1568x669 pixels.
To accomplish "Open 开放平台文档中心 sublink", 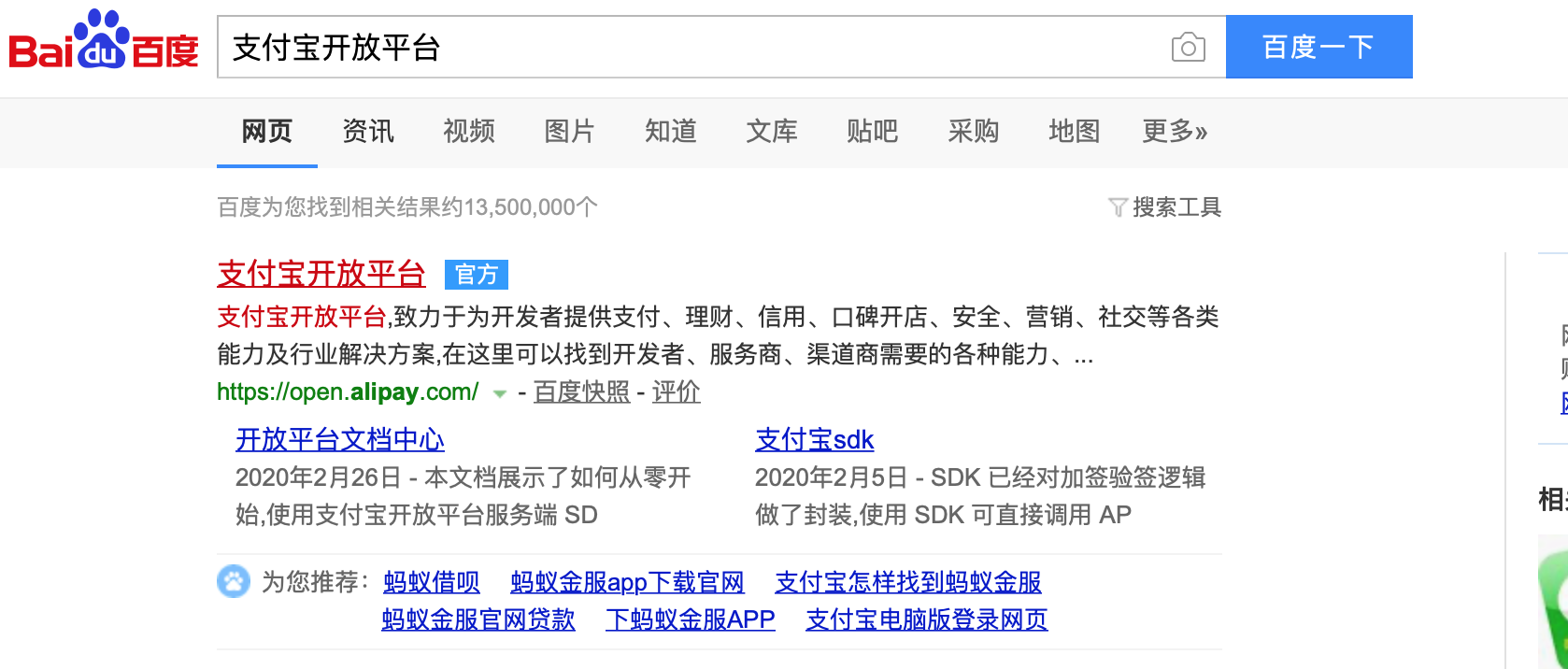I will 340,440.
